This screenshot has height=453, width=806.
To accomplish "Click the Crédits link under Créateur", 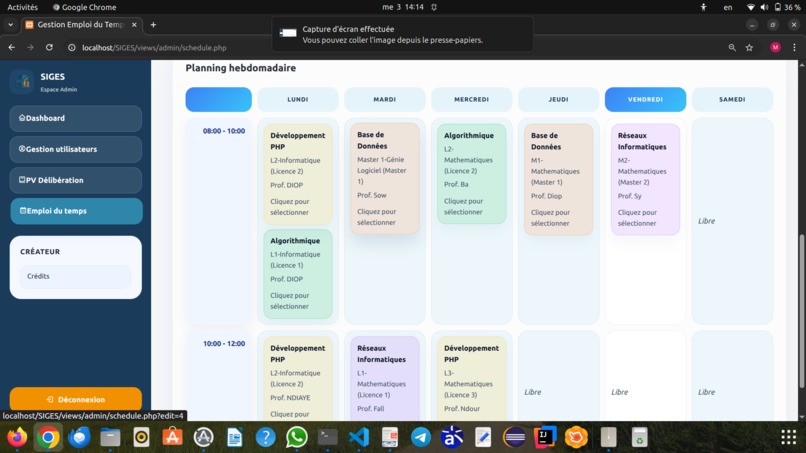I will (76, 276).
